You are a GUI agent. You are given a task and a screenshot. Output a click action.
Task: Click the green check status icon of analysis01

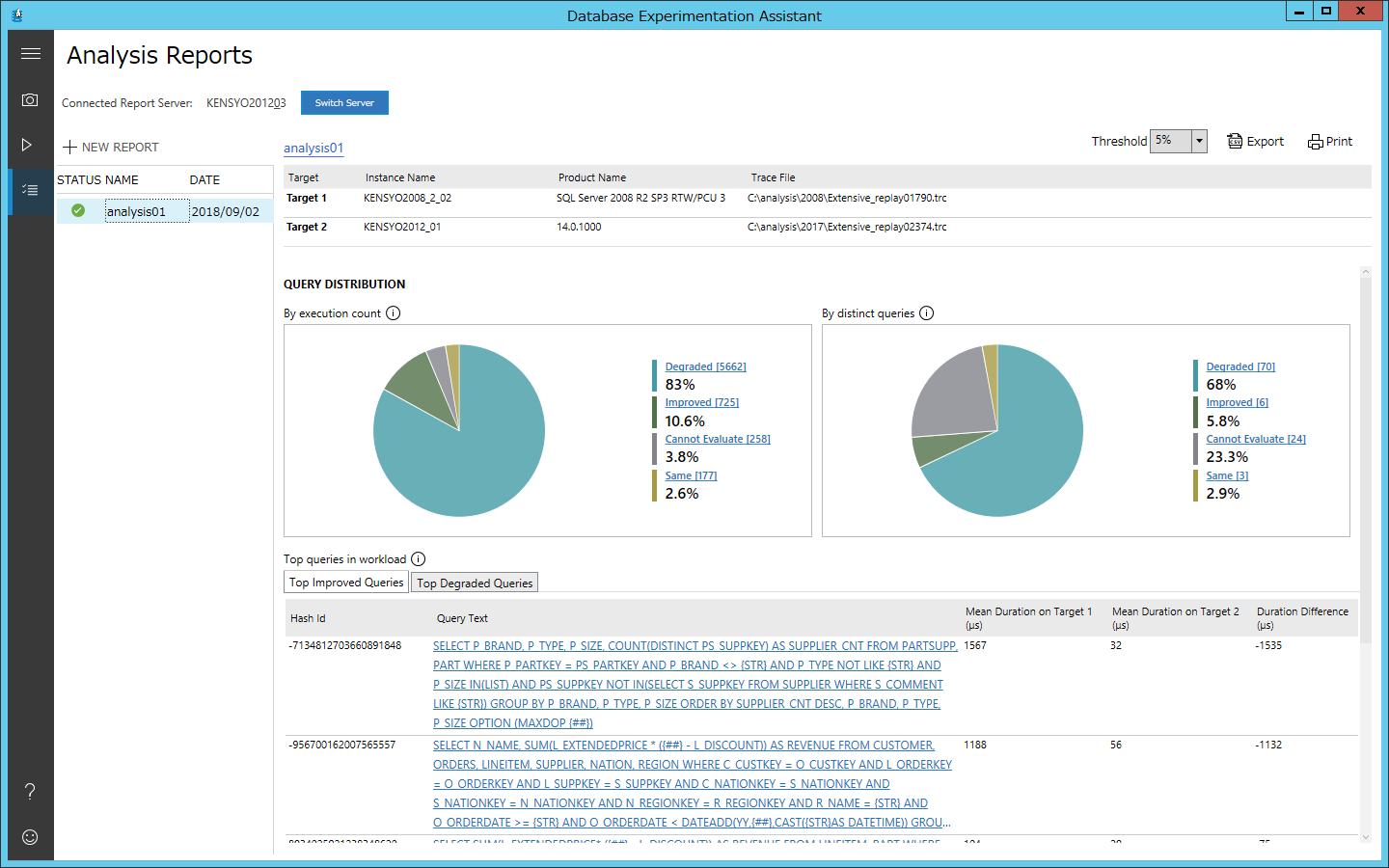78,210
